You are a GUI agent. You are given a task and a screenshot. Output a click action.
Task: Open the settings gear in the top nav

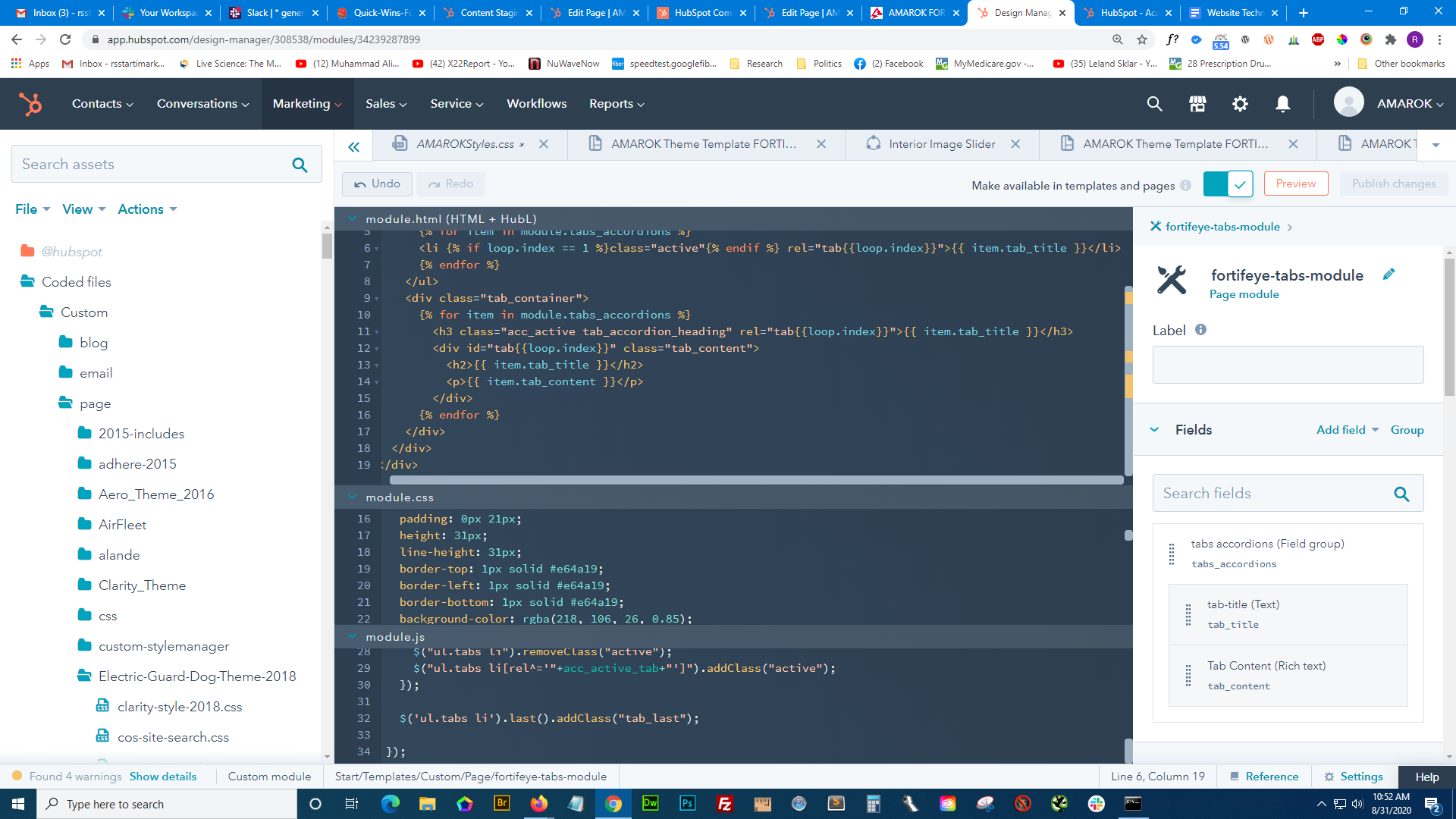pos(1240,104)
